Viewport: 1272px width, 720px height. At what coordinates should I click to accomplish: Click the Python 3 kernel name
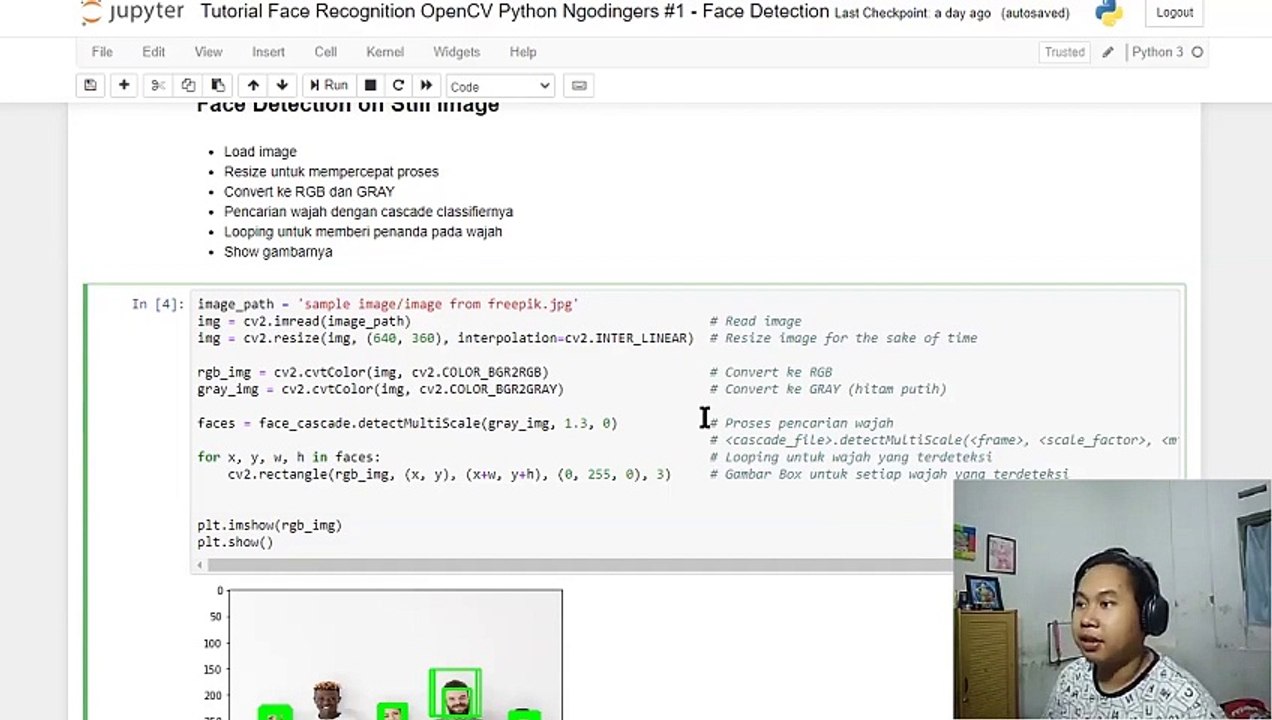coord(1157,52)
